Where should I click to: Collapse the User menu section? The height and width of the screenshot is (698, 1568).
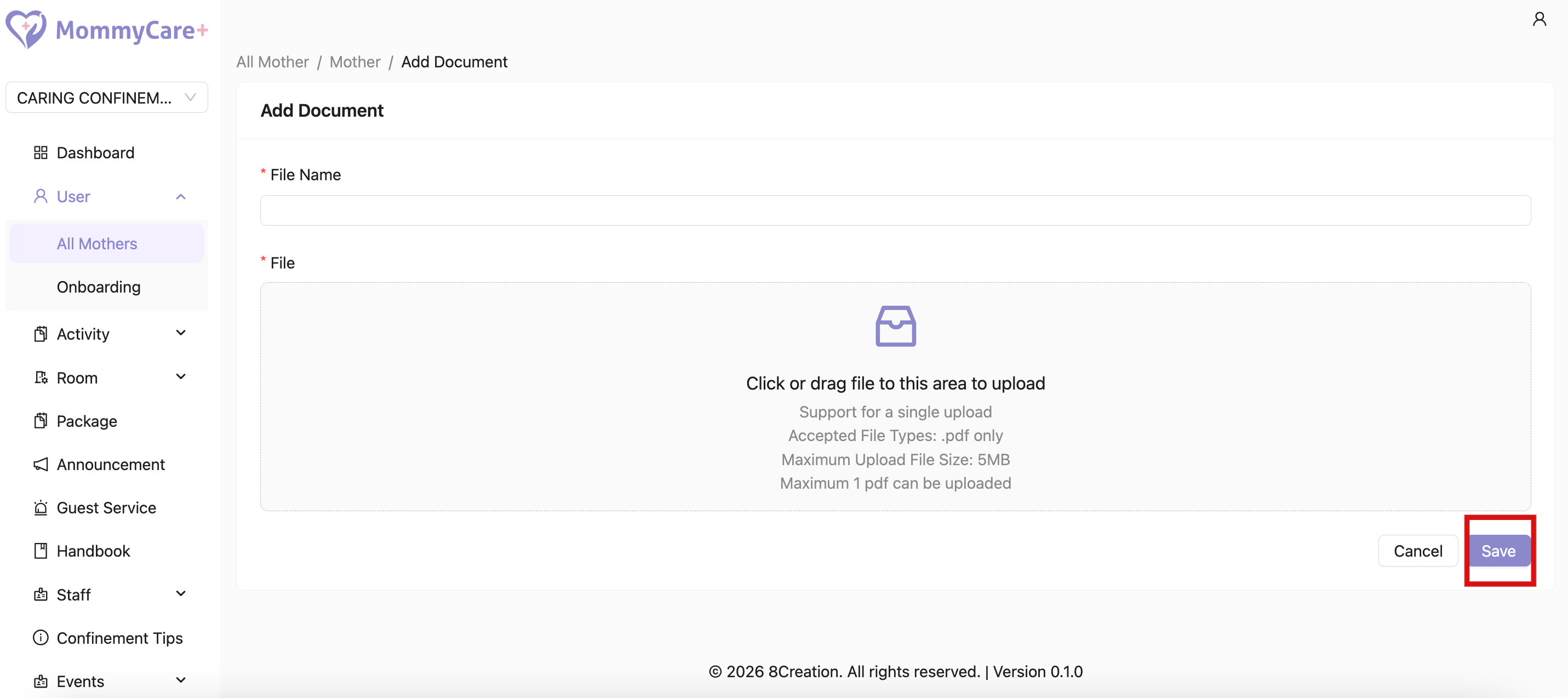click(180, 197)
